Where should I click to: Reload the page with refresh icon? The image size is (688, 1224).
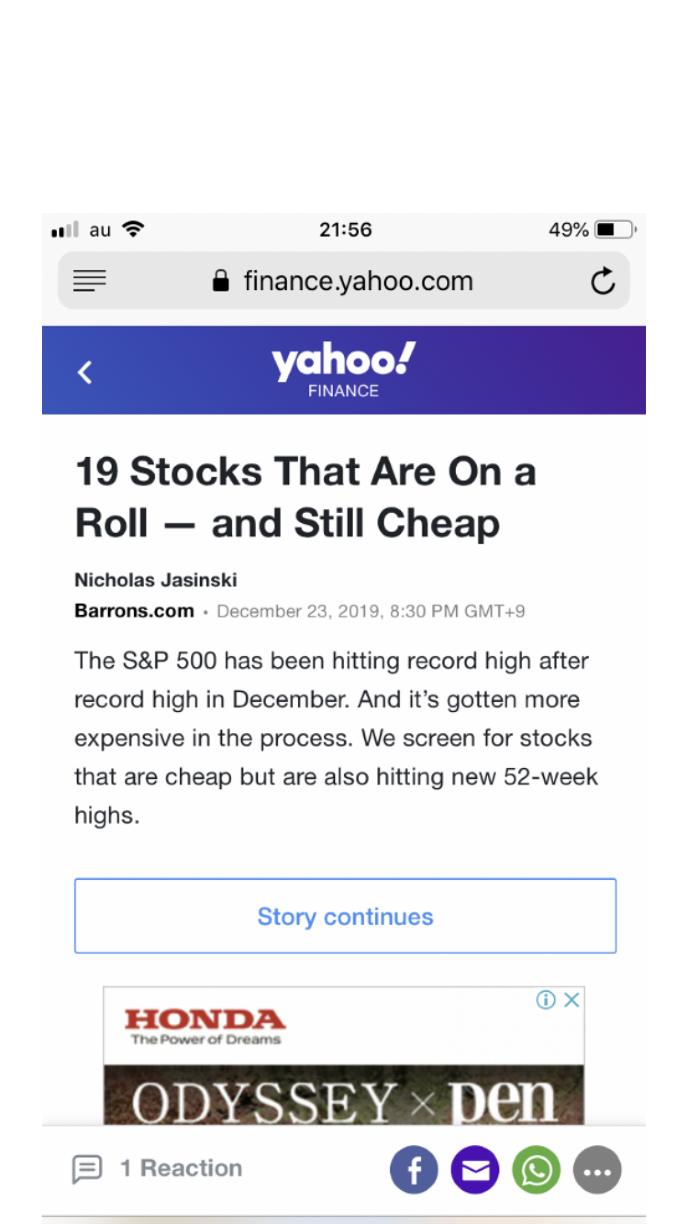602,281
